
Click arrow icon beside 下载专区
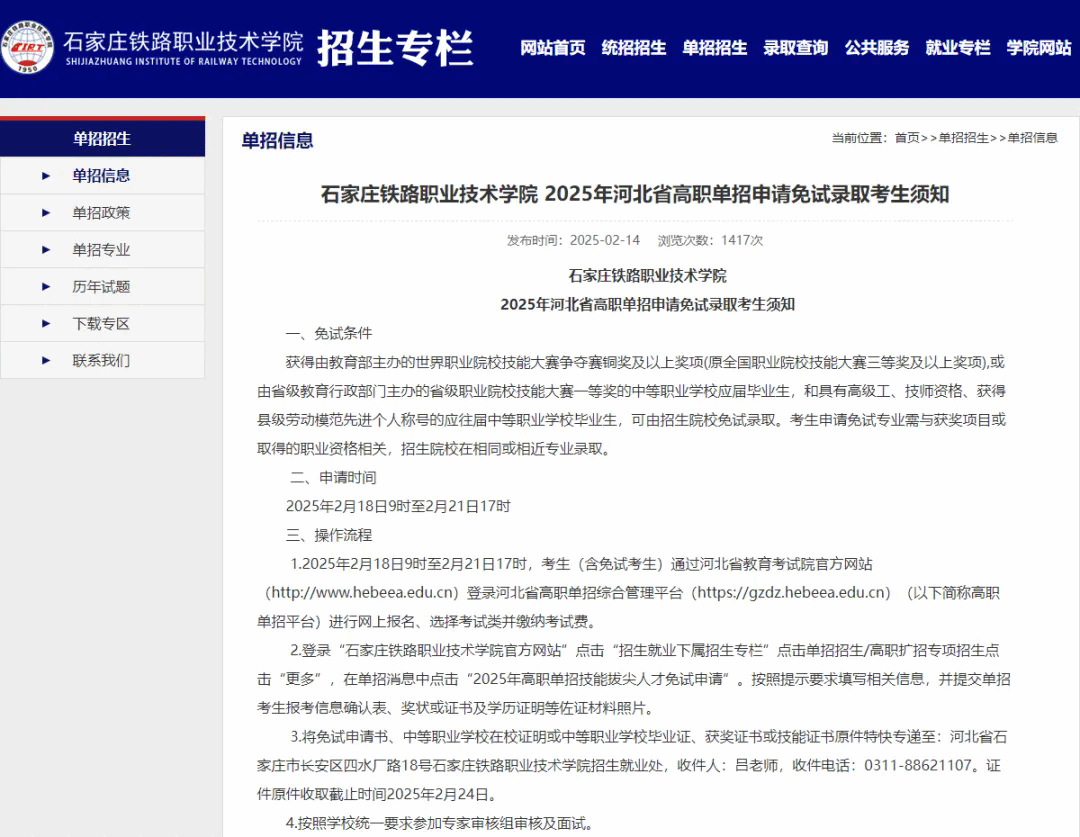tap(46, 324)
